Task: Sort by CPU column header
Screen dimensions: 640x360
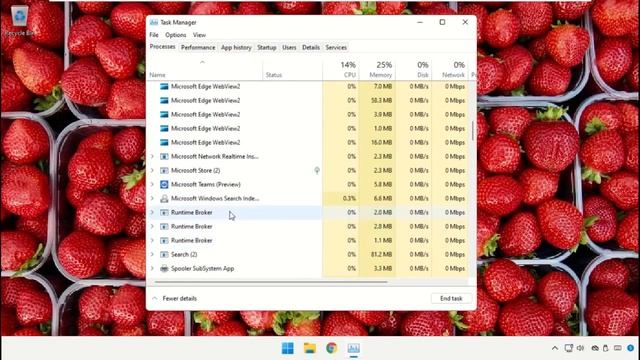Action: [340, 69]
